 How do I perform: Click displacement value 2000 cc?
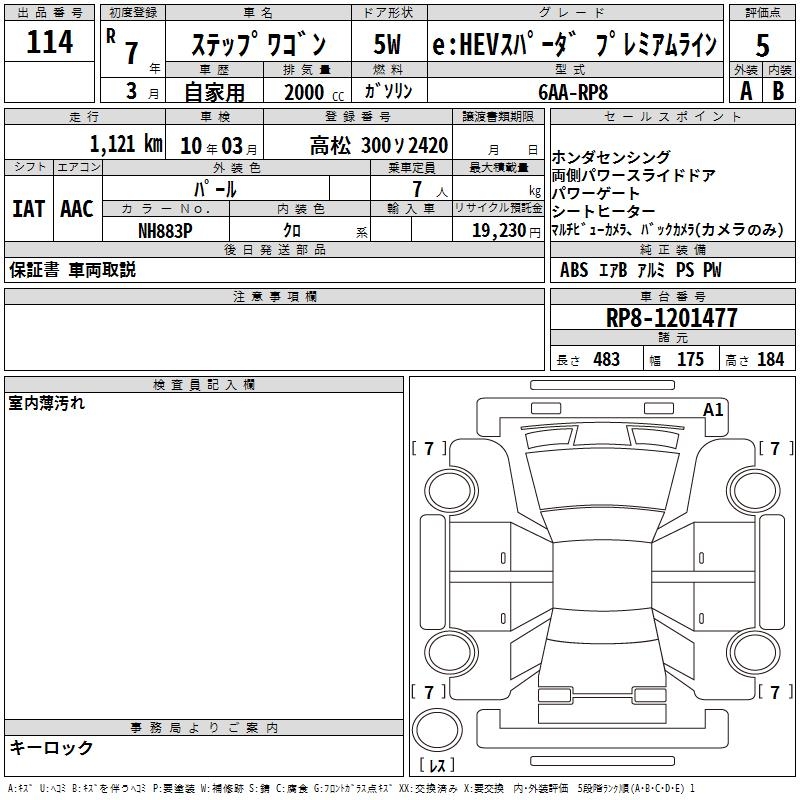(314, 92)
